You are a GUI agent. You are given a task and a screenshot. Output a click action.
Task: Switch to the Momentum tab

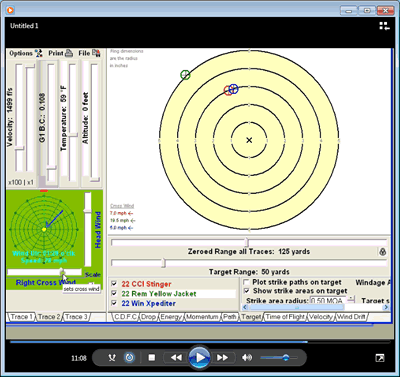[202, 317]
